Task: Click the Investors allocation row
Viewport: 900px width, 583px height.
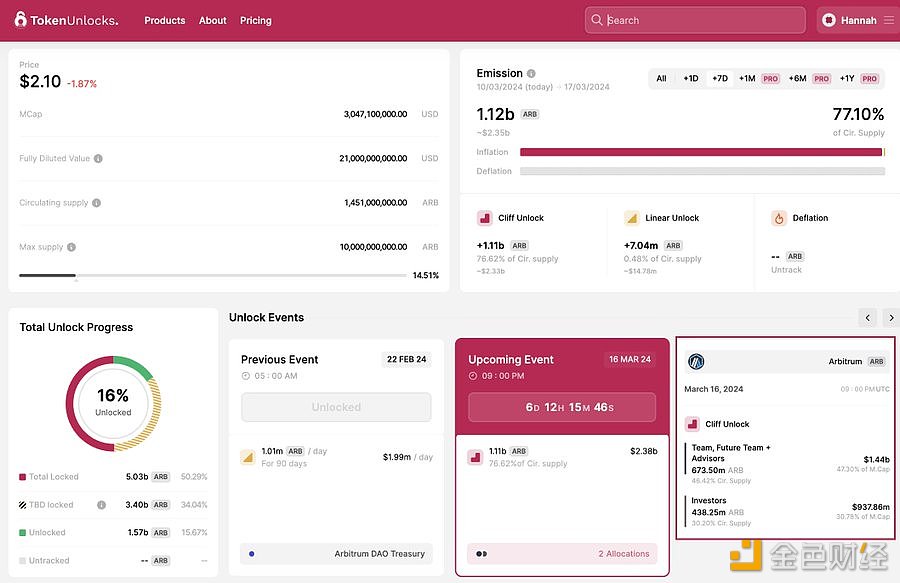Action: point(787,511)
